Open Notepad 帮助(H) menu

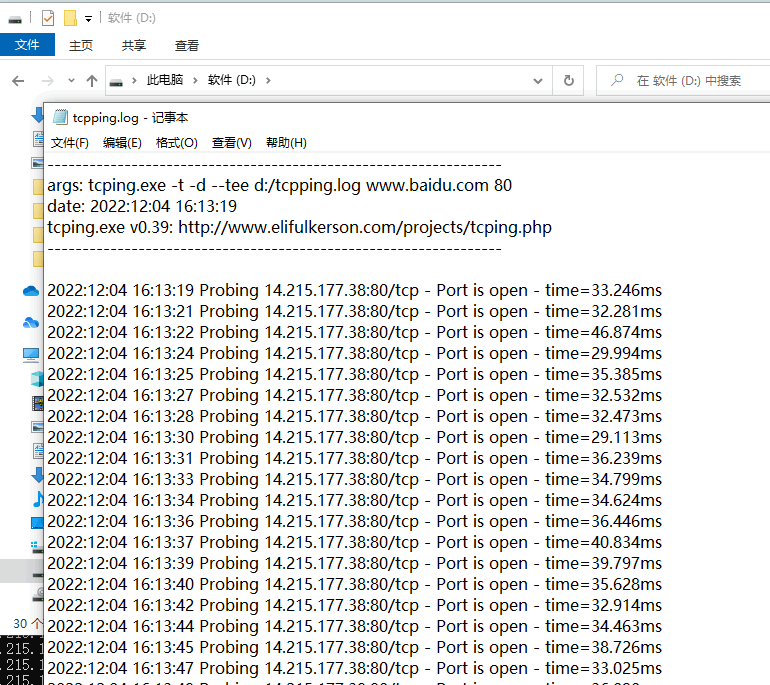pyautogui.click(x=286, y=143)
